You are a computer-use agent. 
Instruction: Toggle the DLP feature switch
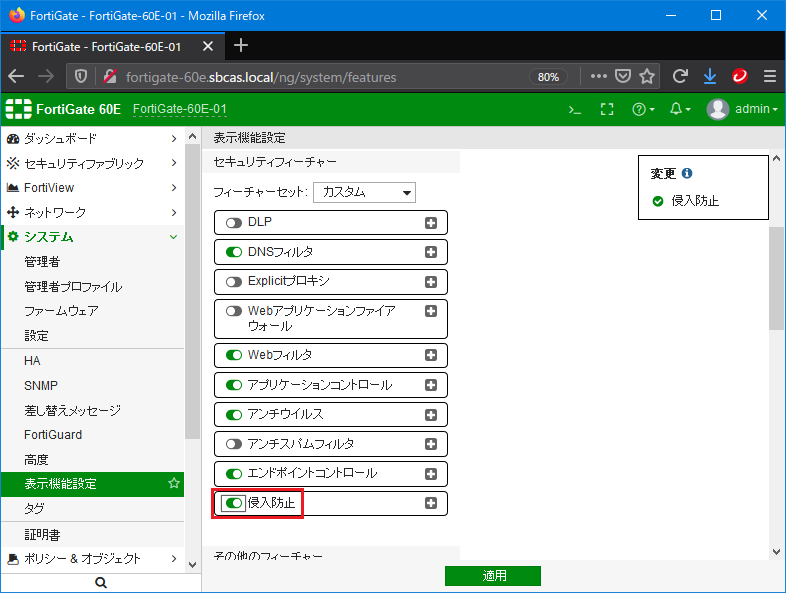(x=234, y=223)
